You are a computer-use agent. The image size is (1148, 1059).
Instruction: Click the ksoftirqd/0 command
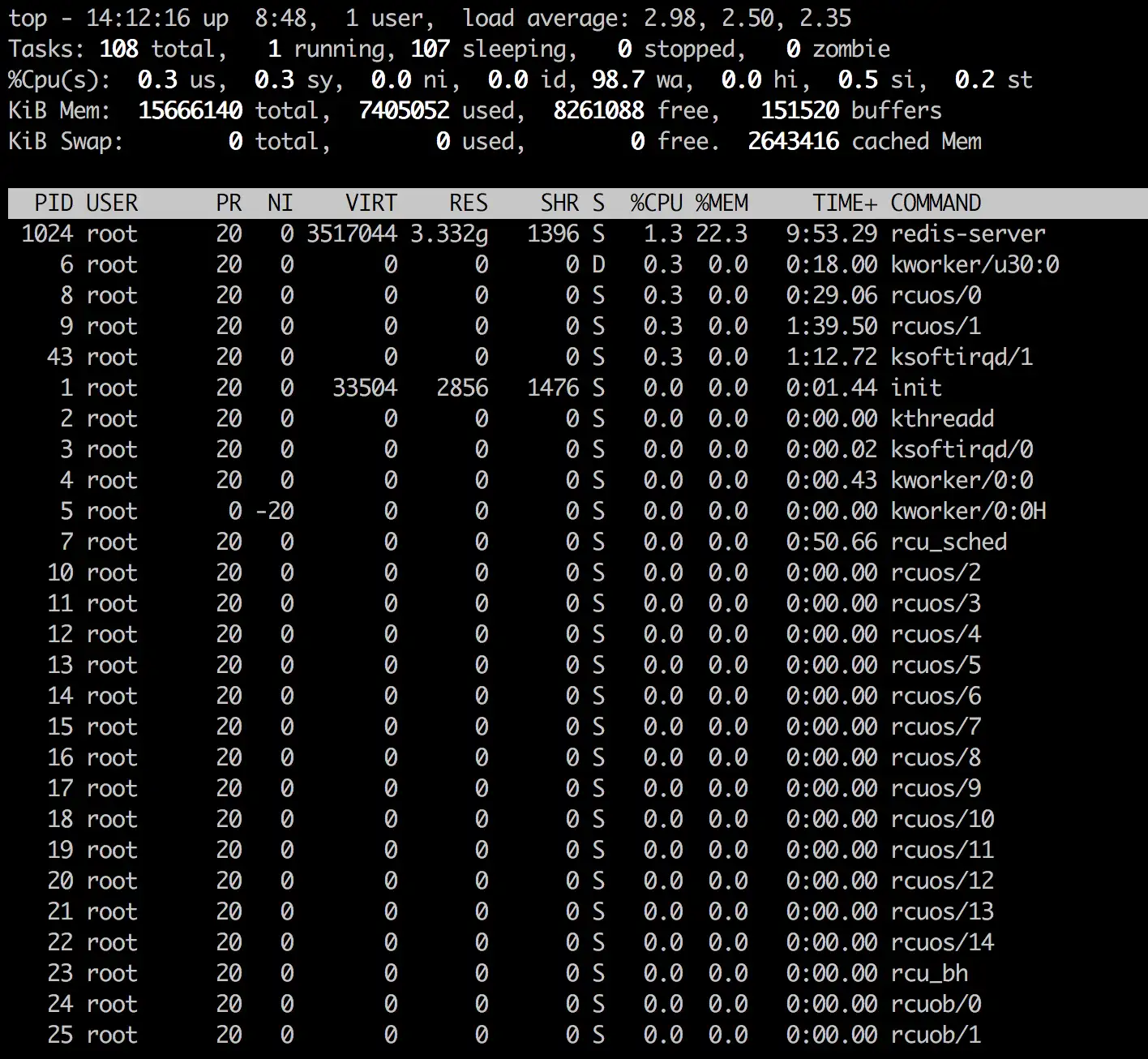point(962,449)
